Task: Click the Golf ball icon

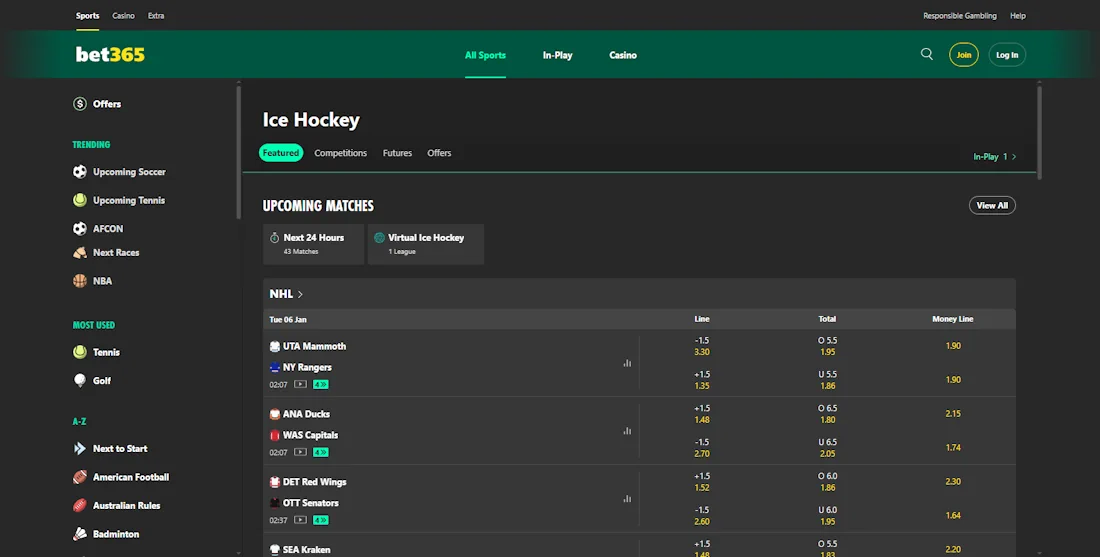Action: pos(80,380)
